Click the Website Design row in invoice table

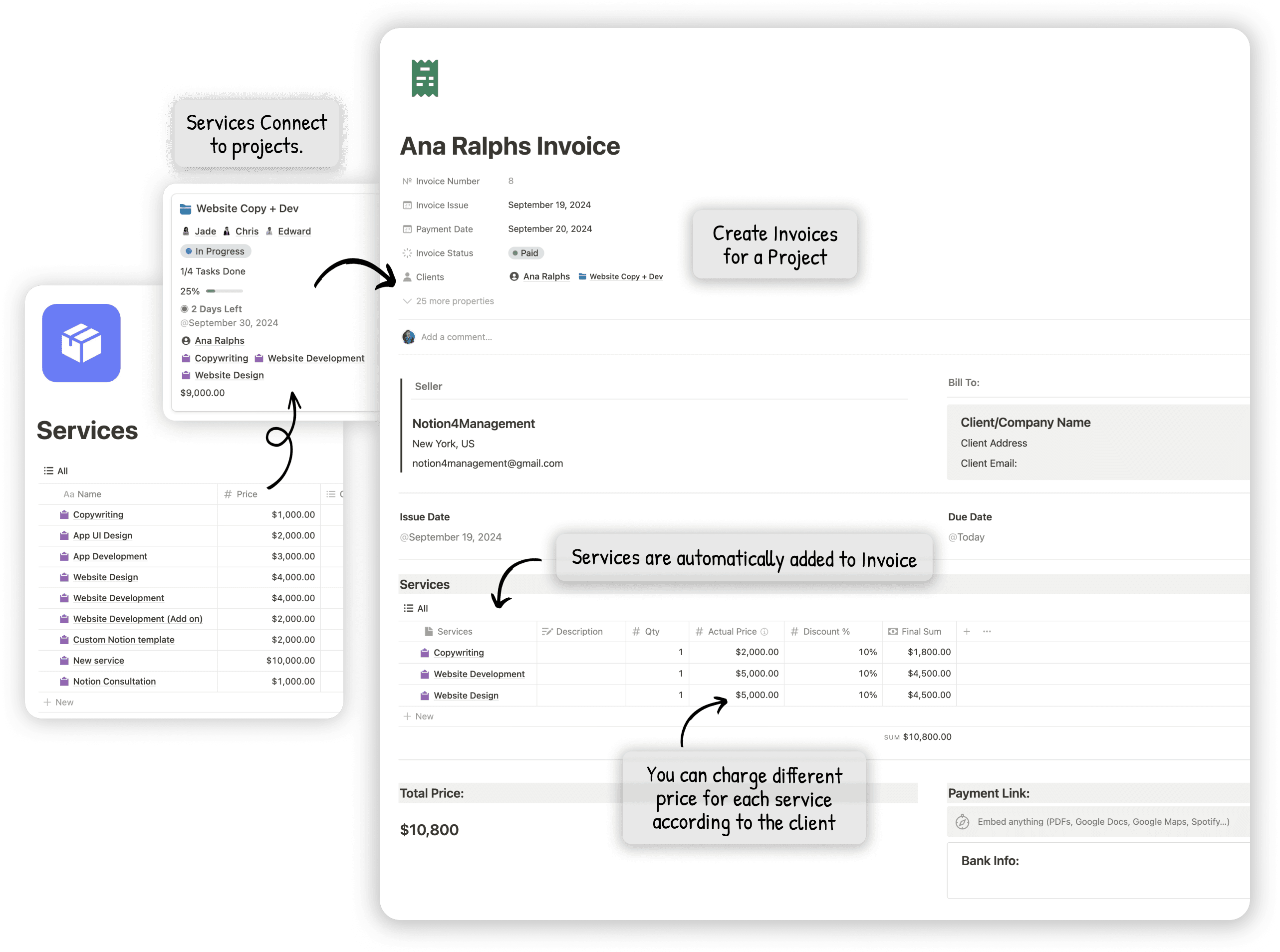[x=466, y=696]
